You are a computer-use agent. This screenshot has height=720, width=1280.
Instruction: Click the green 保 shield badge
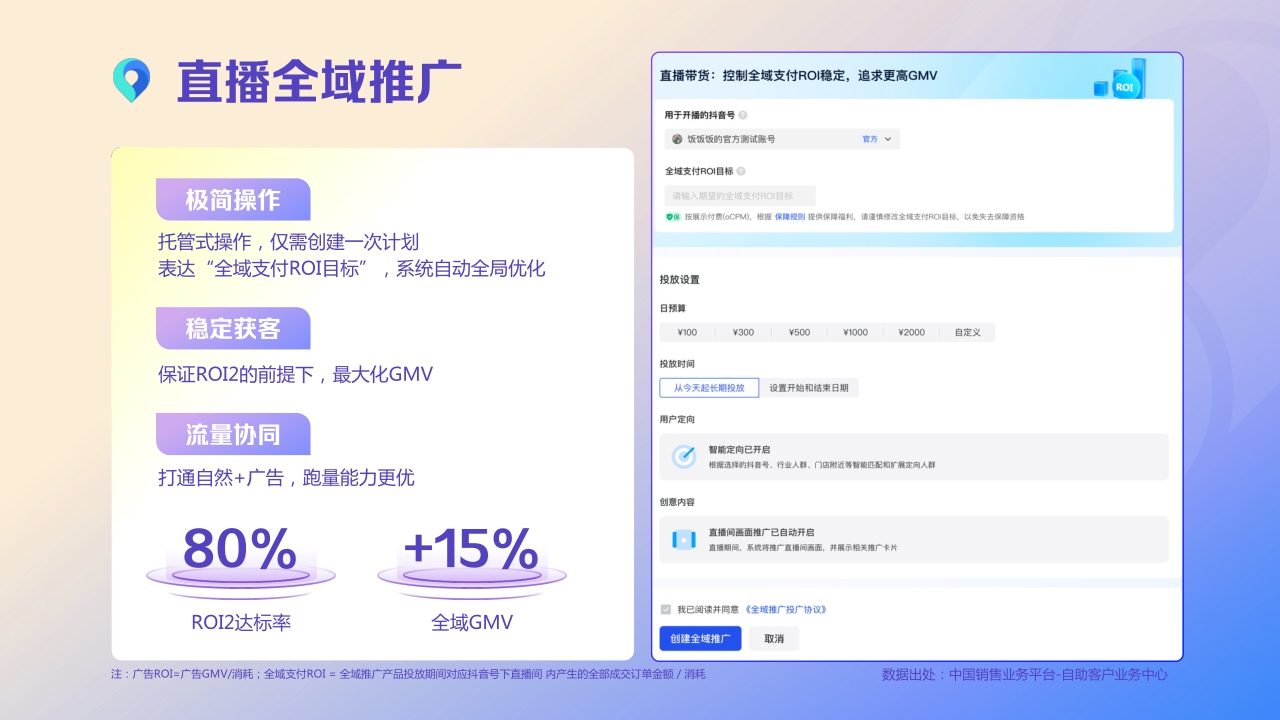(673, 216)
